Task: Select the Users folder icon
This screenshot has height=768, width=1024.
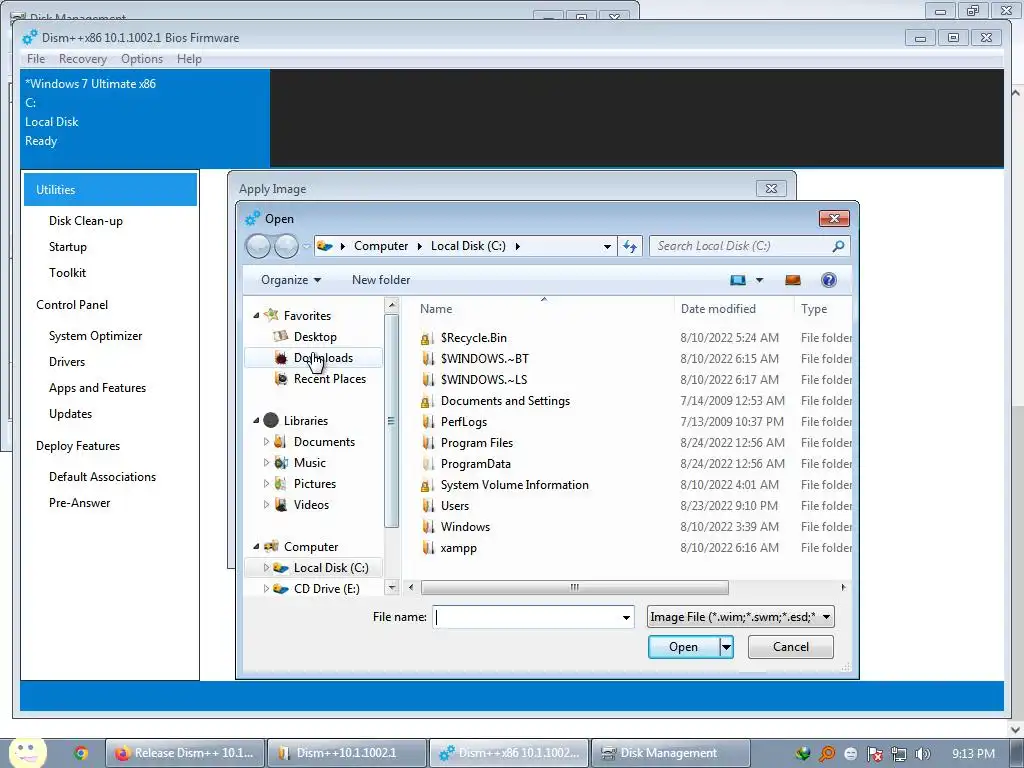Action: coord(427,506)
